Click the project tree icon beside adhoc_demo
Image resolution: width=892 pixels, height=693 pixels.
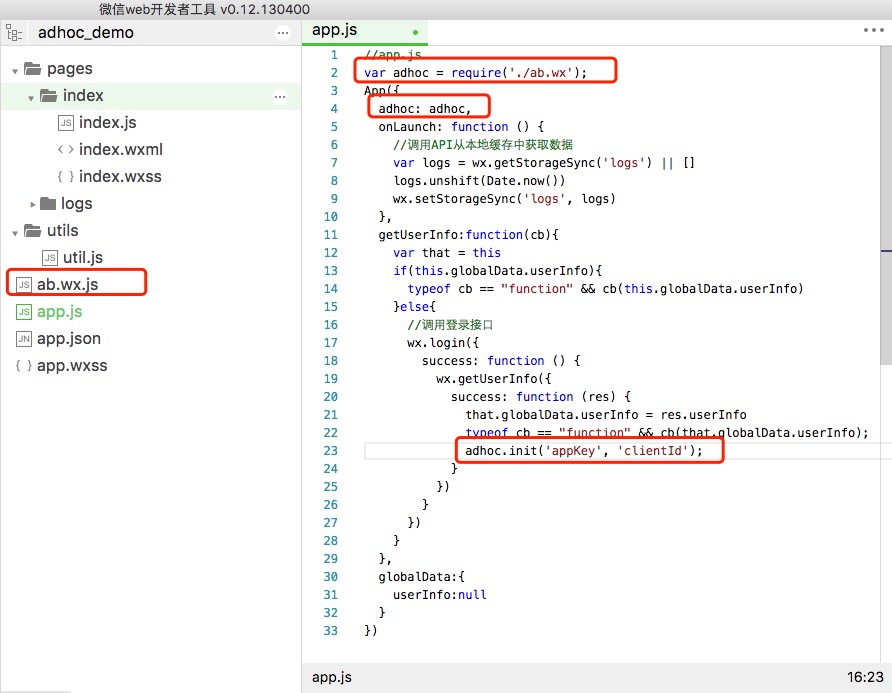click(14, 33)
